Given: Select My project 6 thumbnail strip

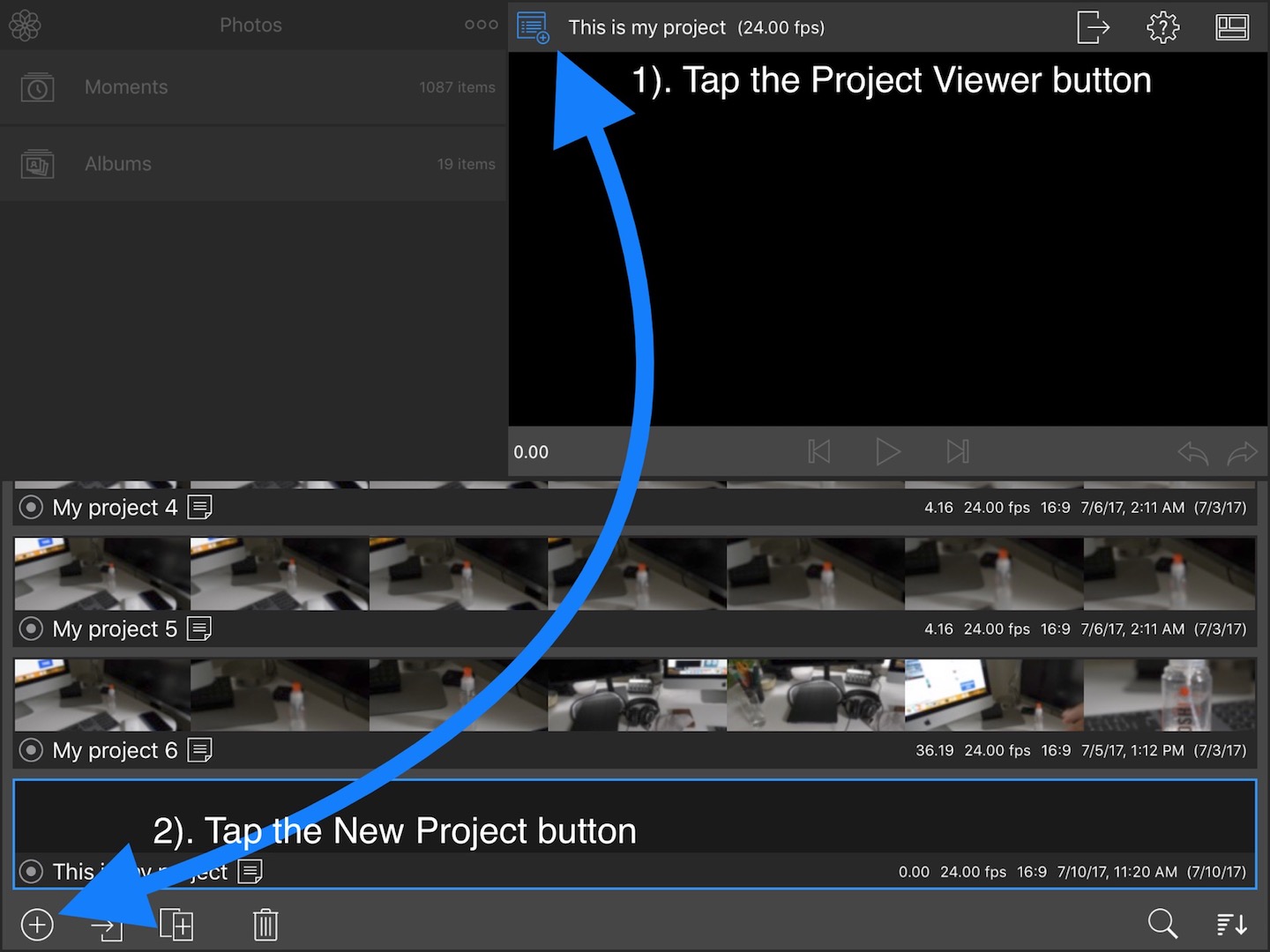Looking at the screenshot, I should (635, 695).
